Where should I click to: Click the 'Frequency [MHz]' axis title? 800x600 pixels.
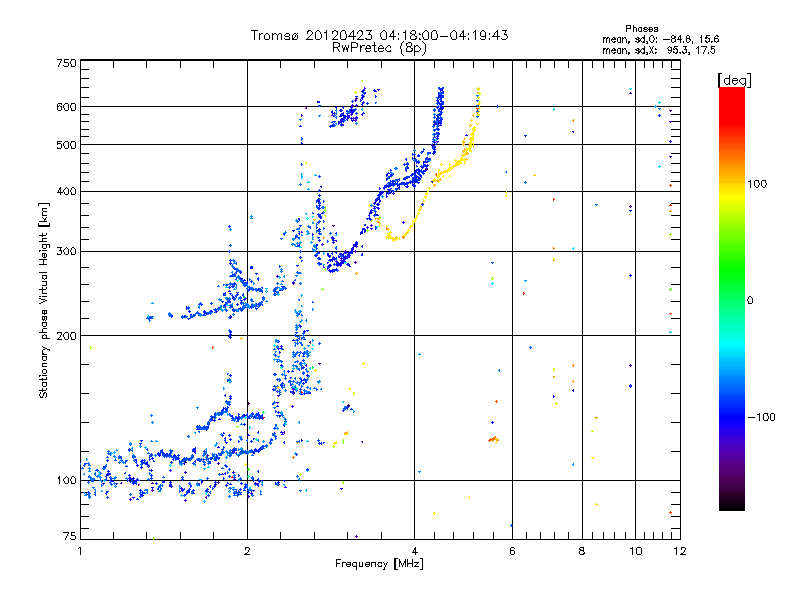pos(379,564)
